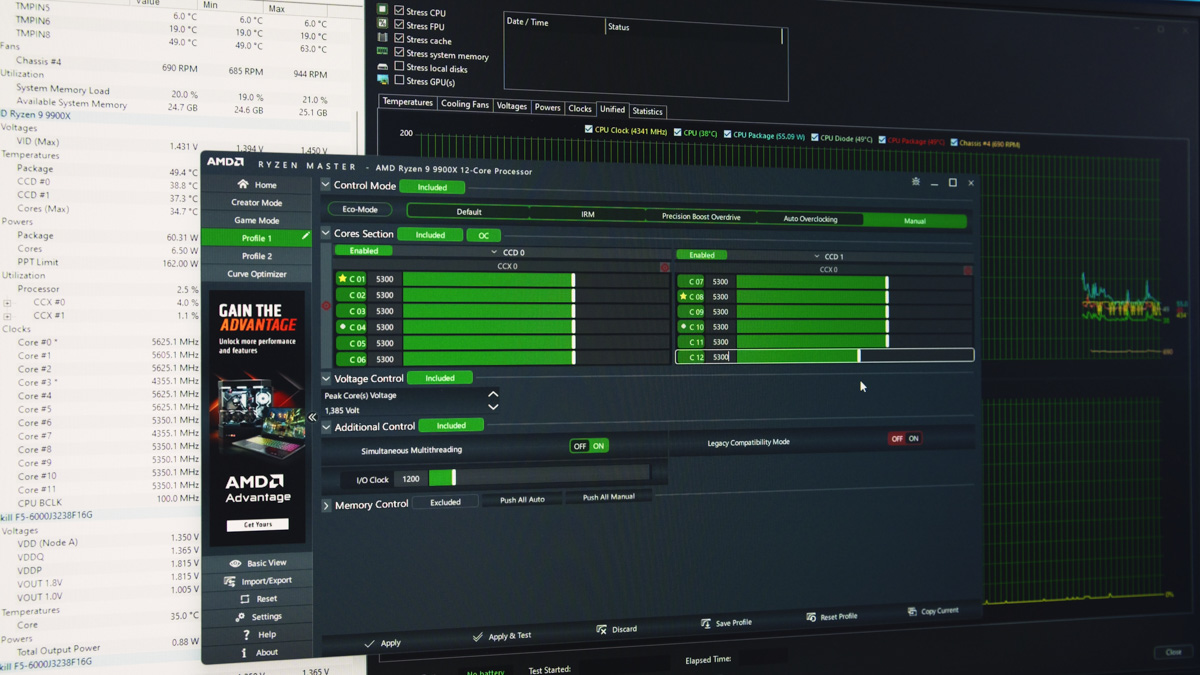Increase Peak Core(s) Voltage with up arrow

pos(493,394)
